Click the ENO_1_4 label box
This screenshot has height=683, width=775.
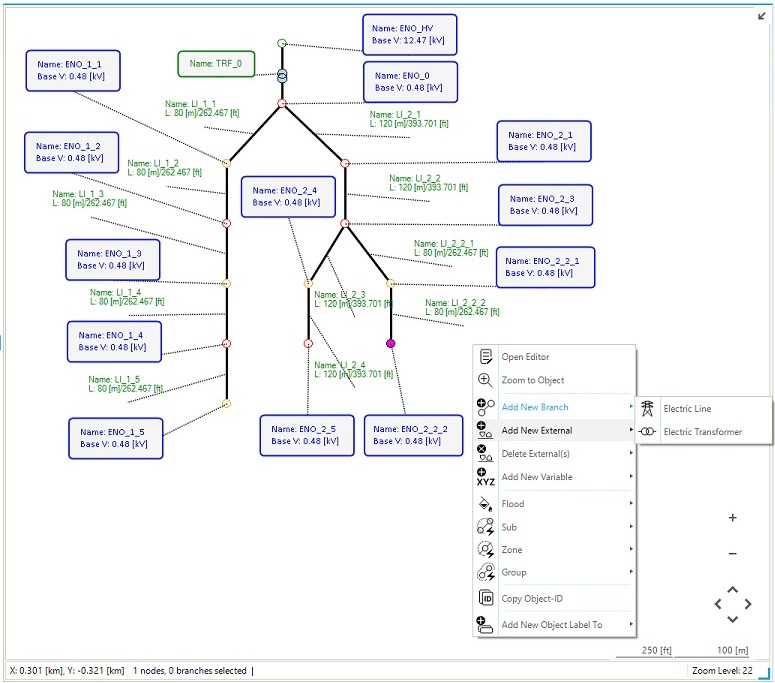pyautogui.click(x=114, y=341)
